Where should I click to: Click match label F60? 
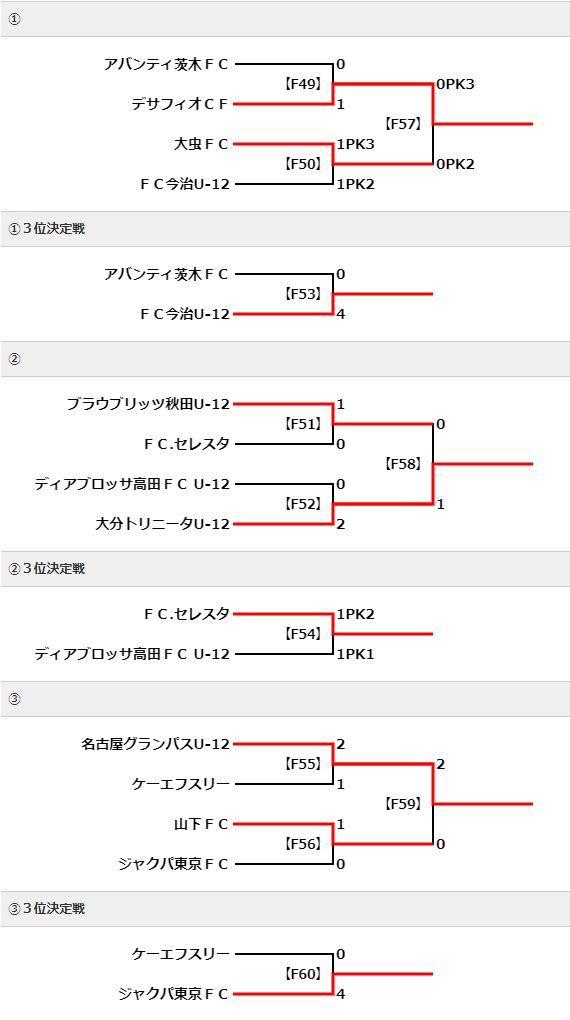pos(303,974)
